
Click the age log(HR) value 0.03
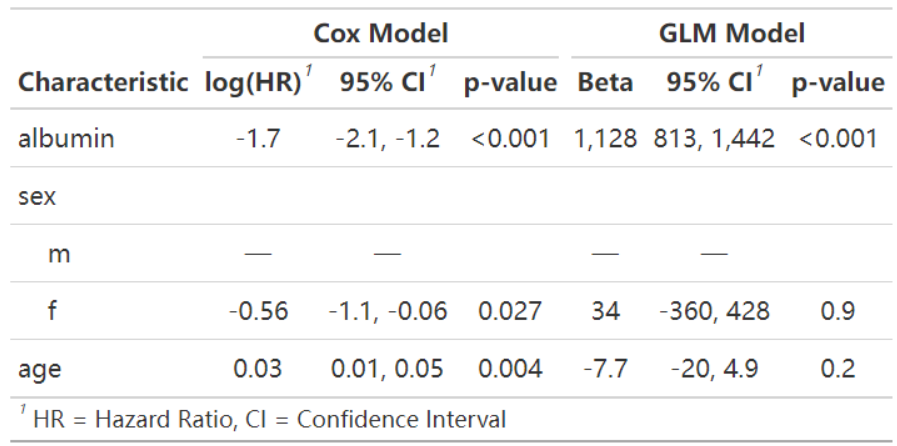point(258,369)
